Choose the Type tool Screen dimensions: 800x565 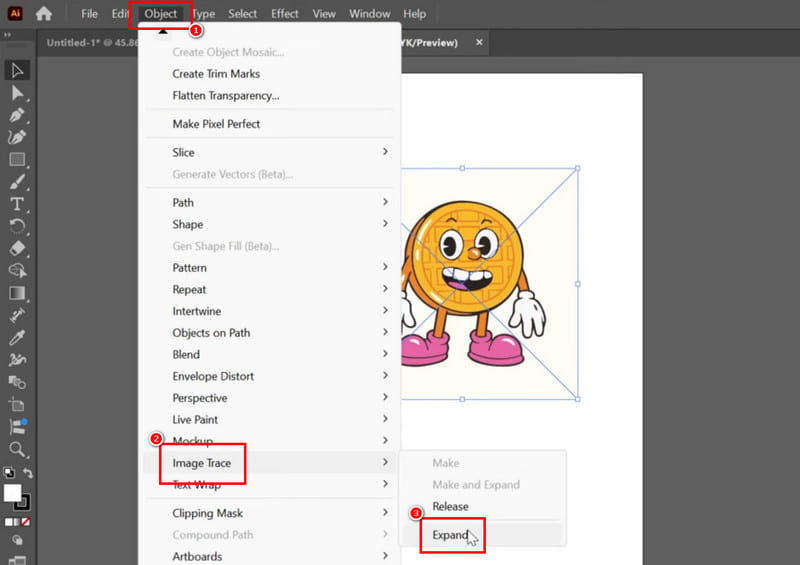[17, 203]
